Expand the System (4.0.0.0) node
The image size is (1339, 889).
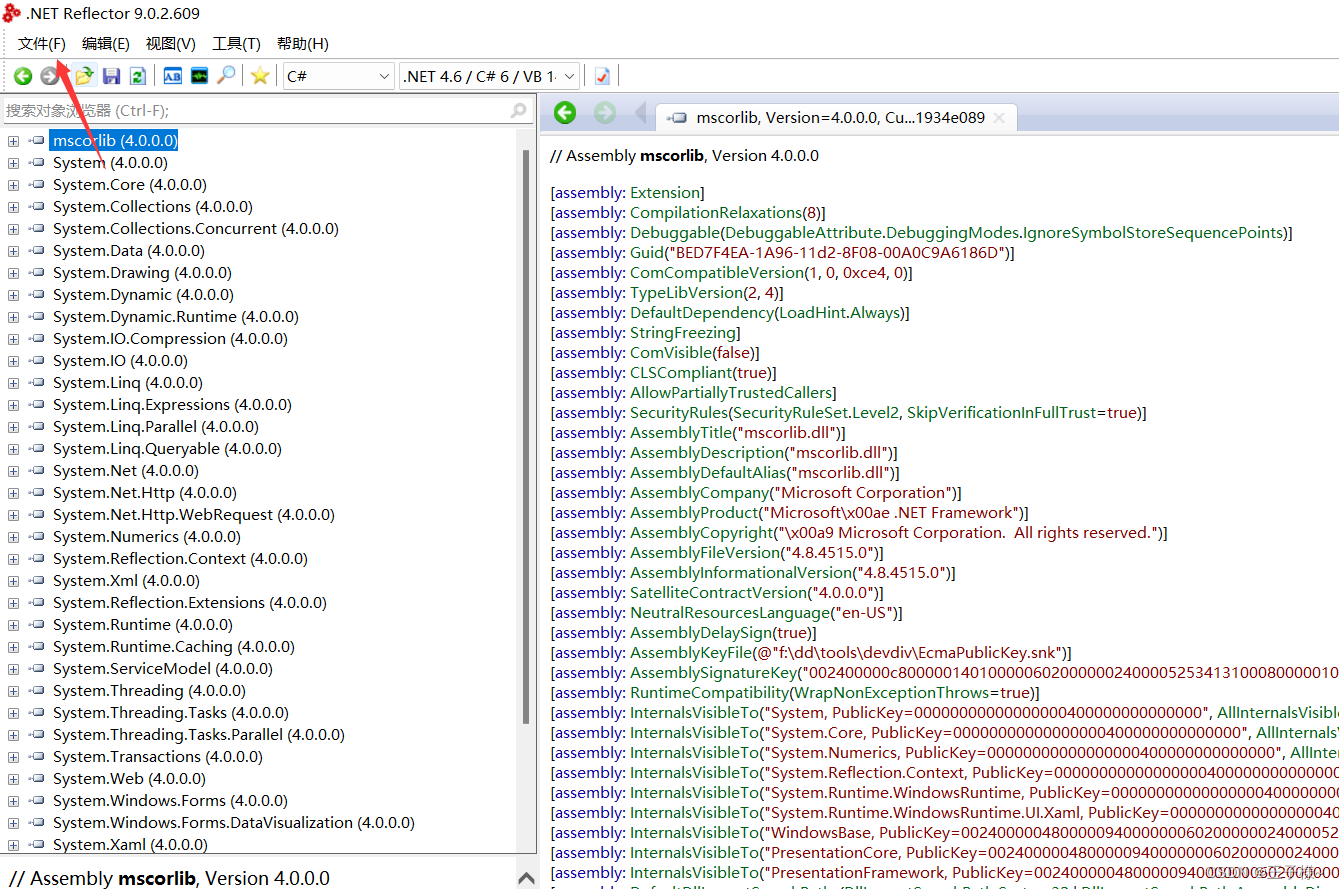tap(13, 163)
